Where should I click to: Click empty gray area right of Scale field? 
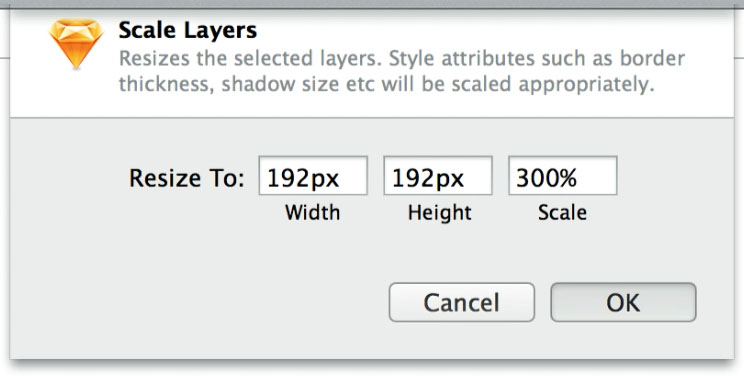pyautogui.click(x=674, y=176)
